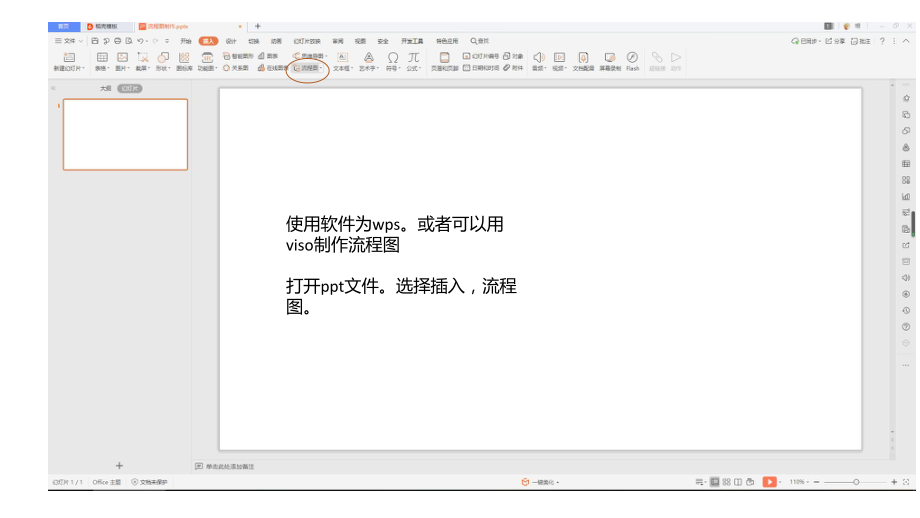Switch to the 幻灯片 thumbnails panel view

130,89
